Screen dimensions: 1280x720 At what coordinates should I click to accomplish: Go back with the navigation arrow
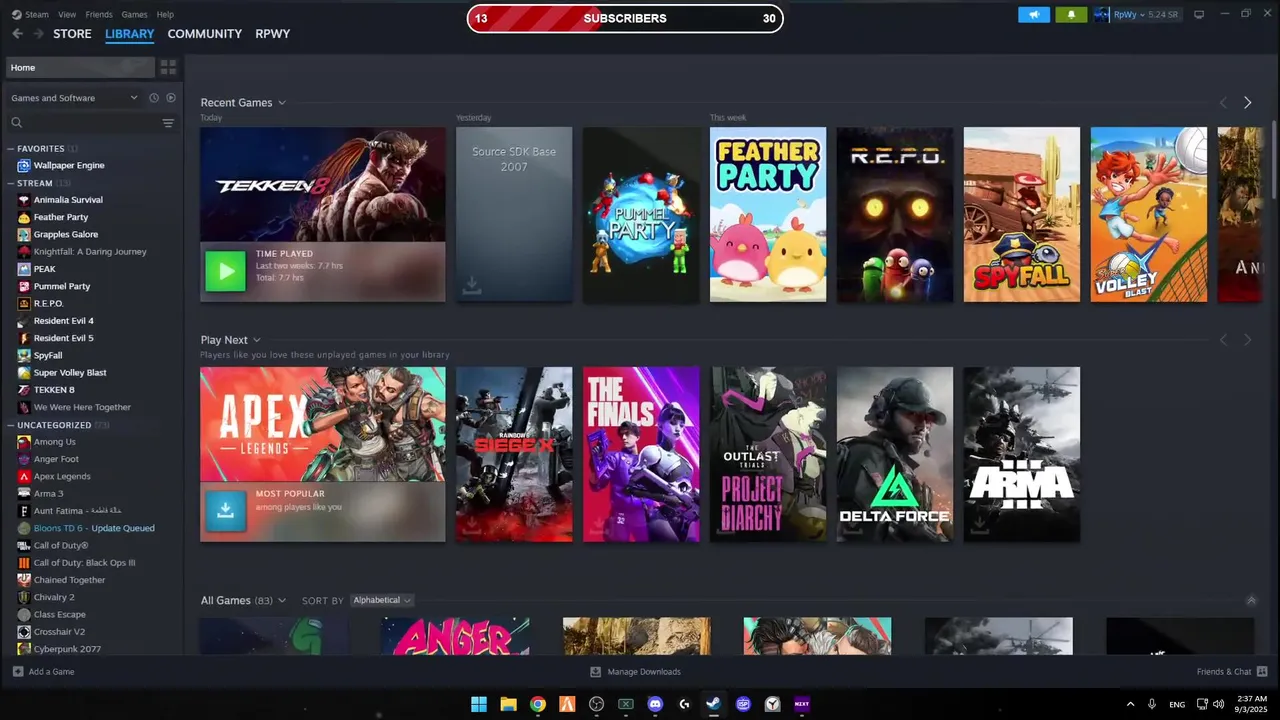[17, 34]
